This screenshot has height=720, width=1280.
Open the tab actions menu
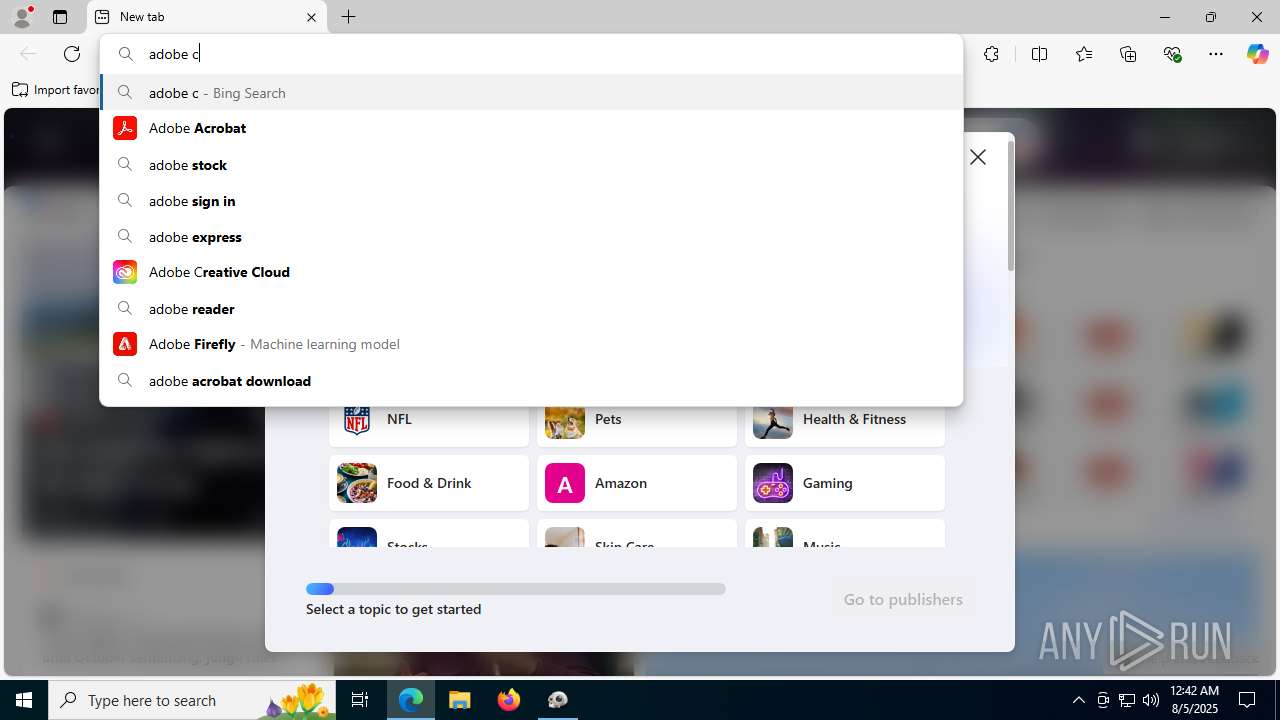(60, 17)
